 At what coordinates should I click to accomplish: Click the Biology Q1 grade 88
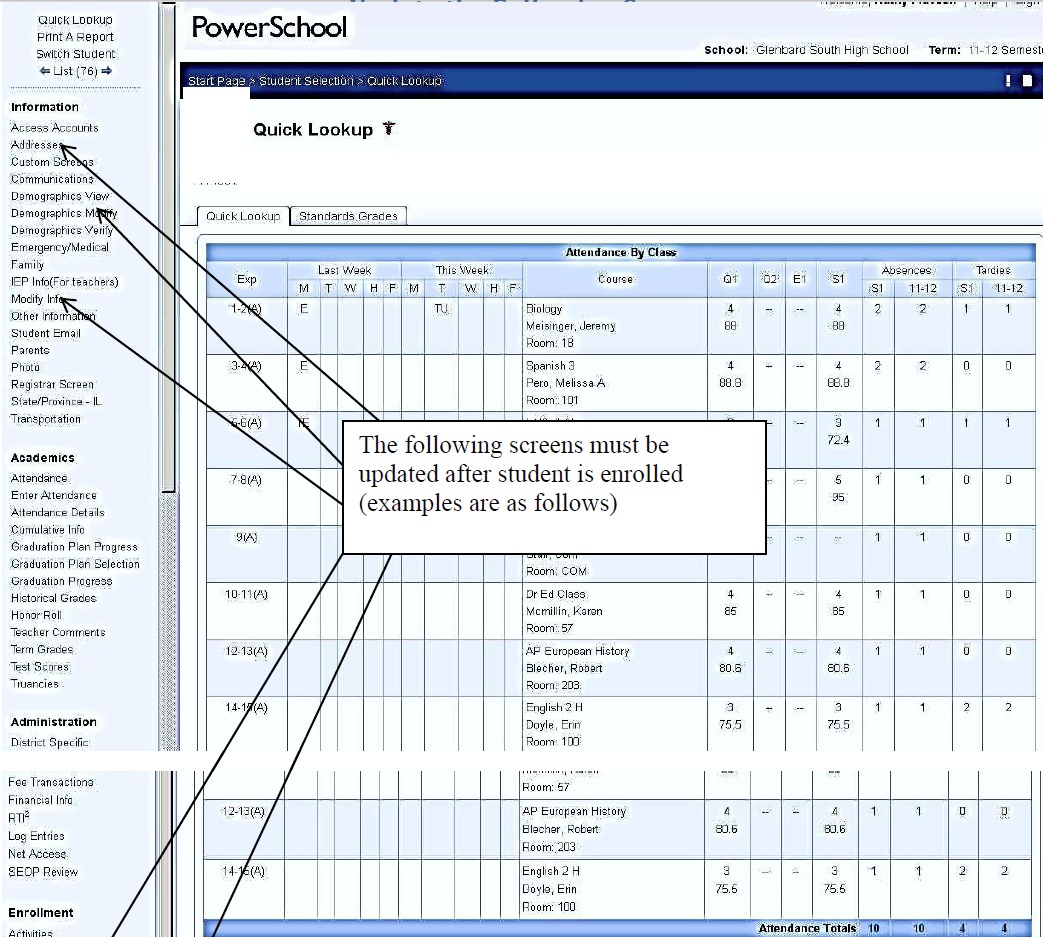[730, 326]
